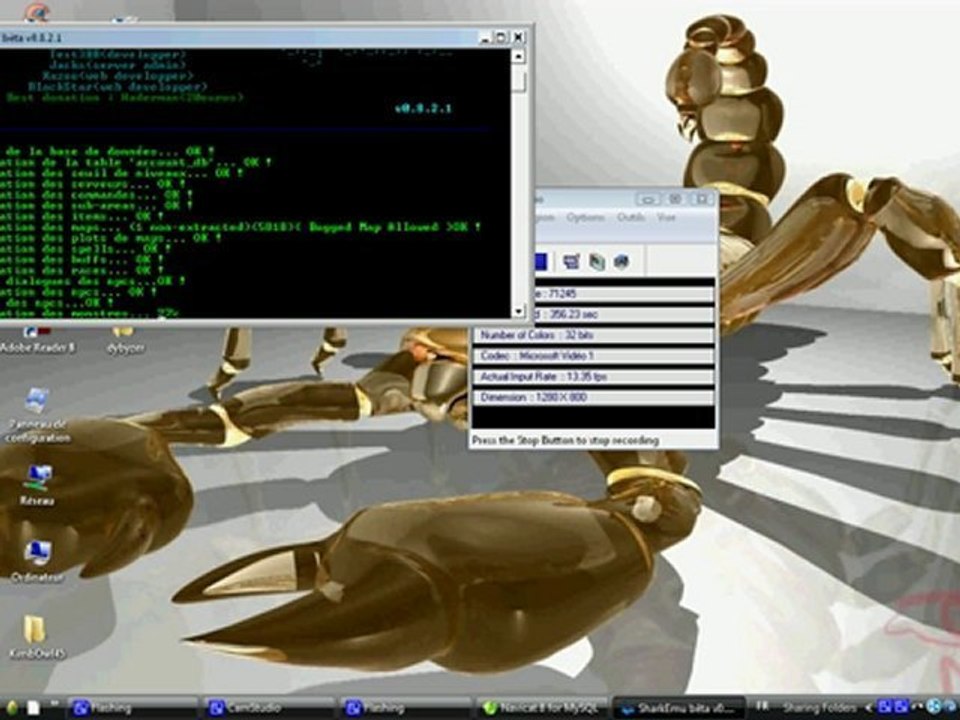Screen dimensions: 960x720
Task: Click the up arrow of the console scrollbar
Action: [519, 56]
